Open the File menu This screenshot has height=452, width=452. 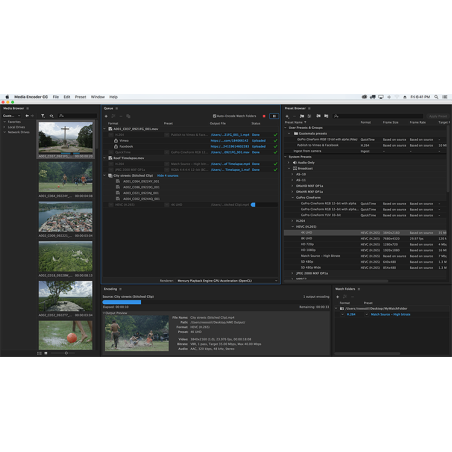56,97
